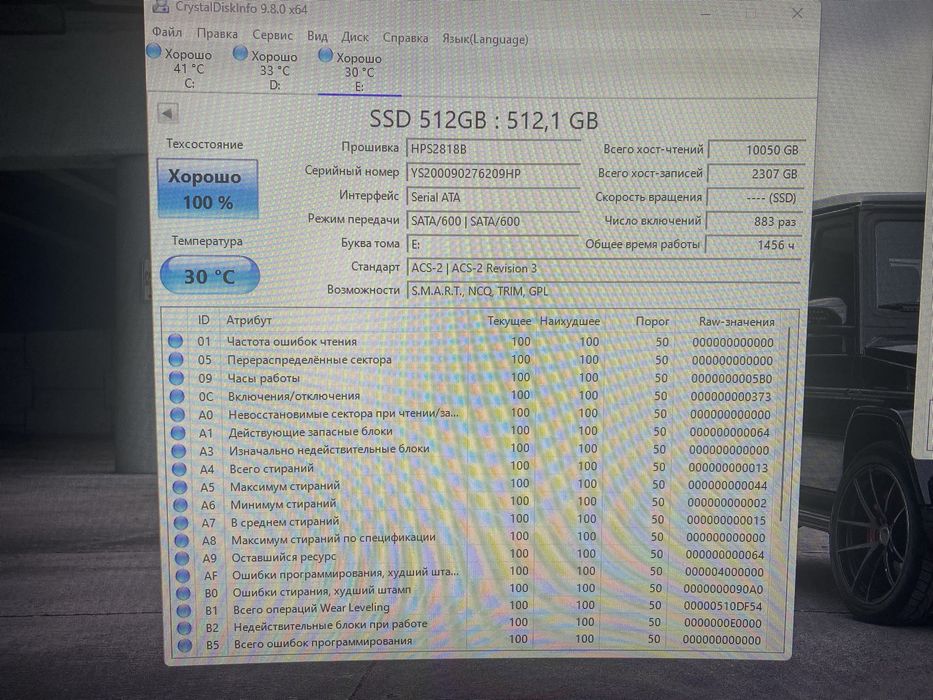Click the 30 °C temperature button
933x700 pixels.
click(x=209, y=276)
